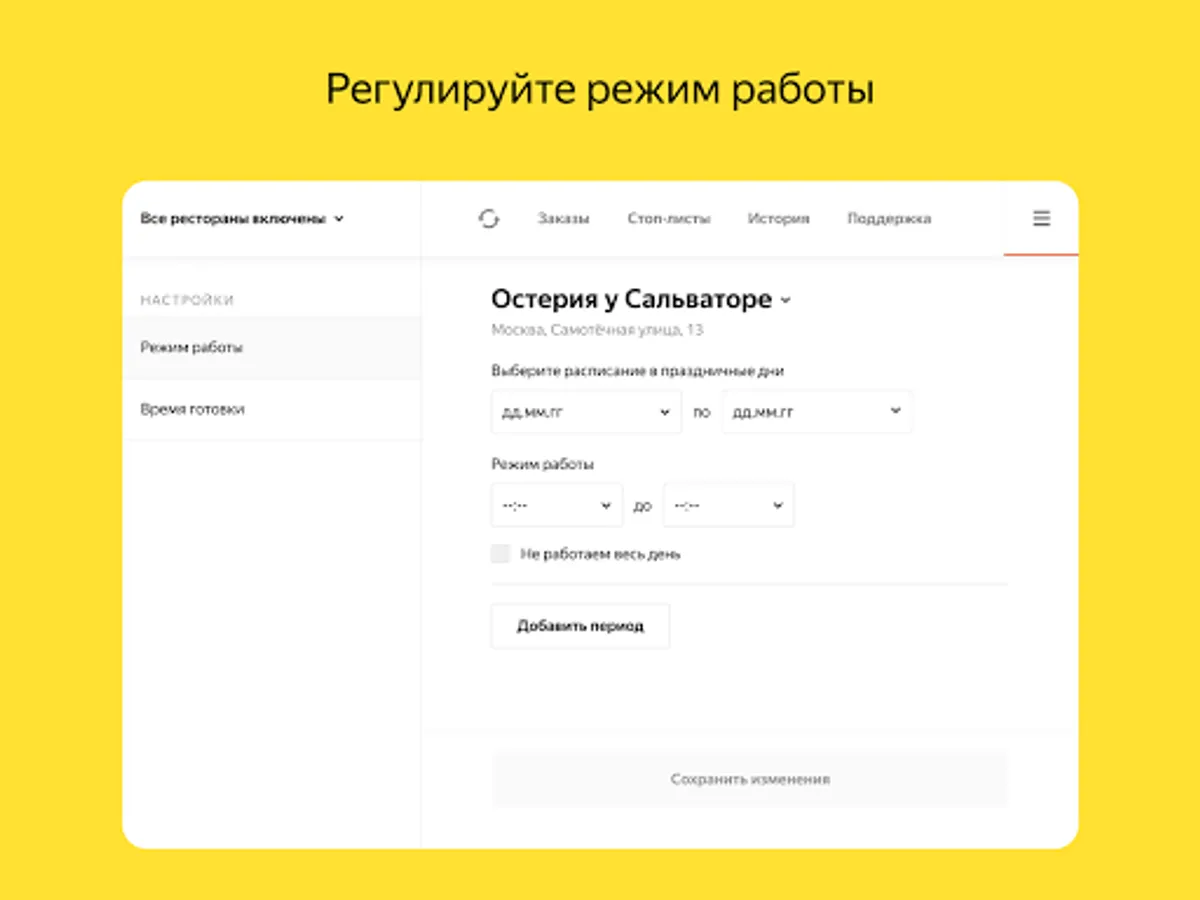Screen dimensions: 1200x900
Task: Expand the Остерия у Сальваторе restaurant selector
Action: [641, 299]
